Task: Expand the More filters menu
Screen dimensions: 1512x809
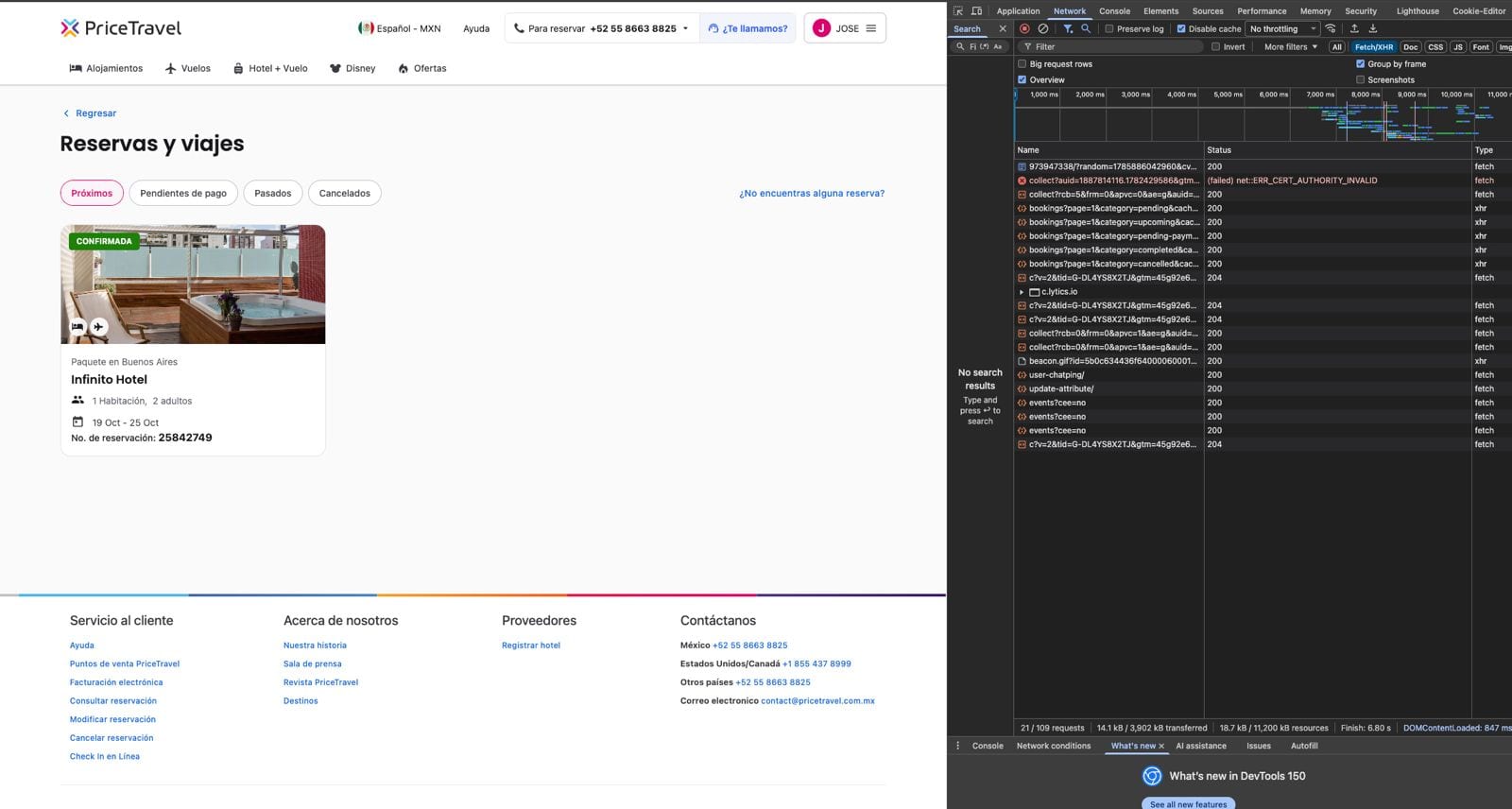Action: point(1291,46)
